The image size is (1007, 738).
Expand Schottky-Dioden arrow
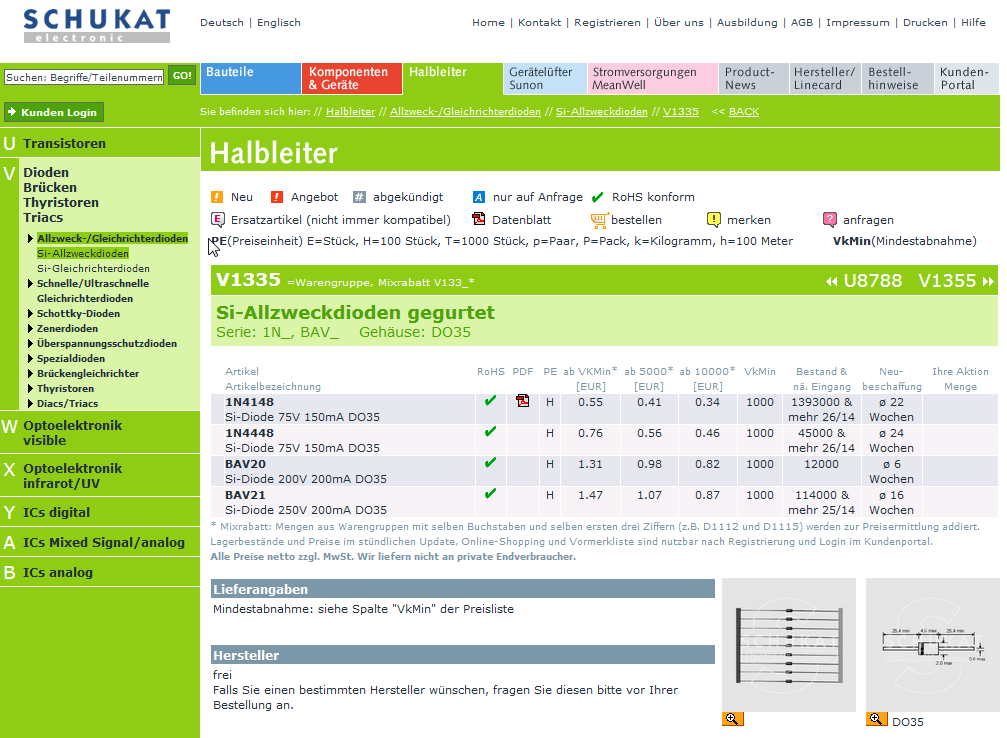[x=30, y=313]
